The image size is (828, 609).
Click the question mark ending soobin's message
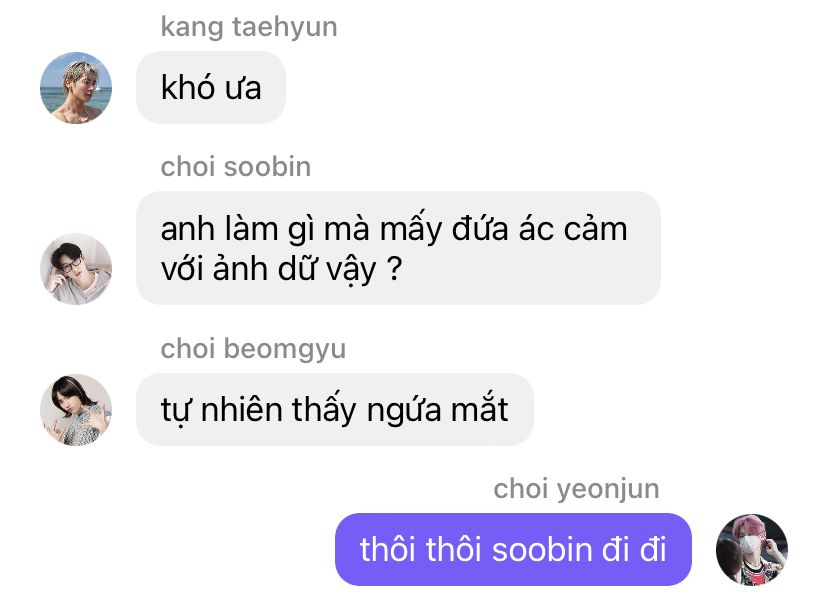[x=394, y=268]
